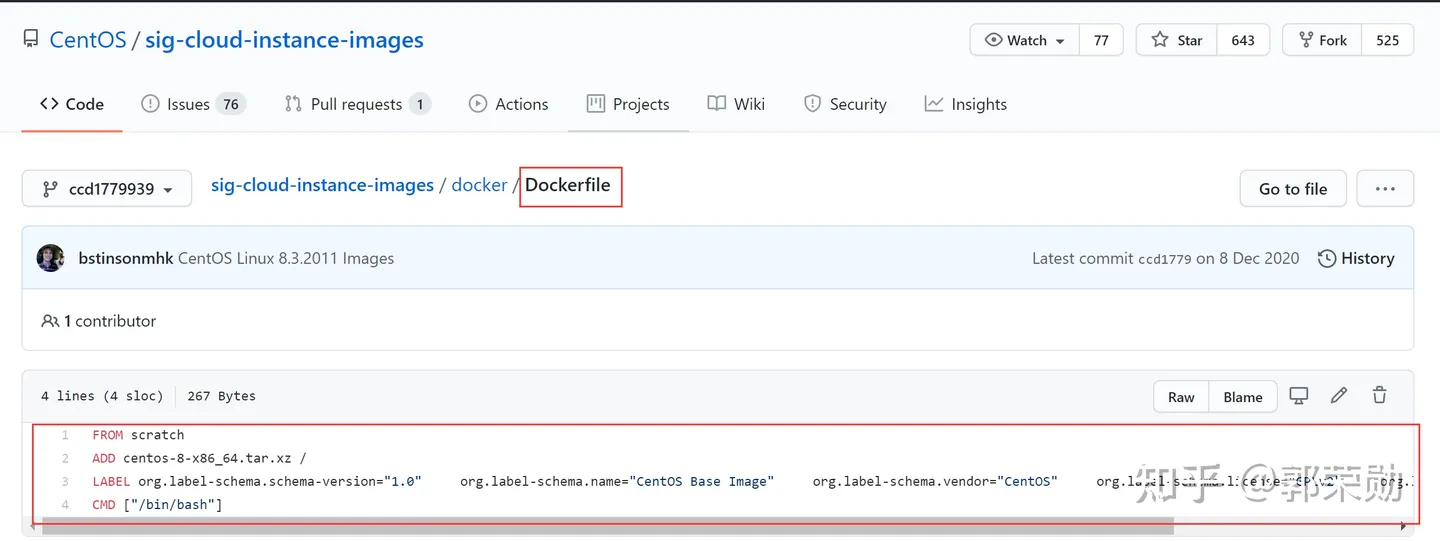Screen dimensions: 1440x541
Task: Go to sig-cloud-instance-images breadcrumb root
Action: pos(322,185)
